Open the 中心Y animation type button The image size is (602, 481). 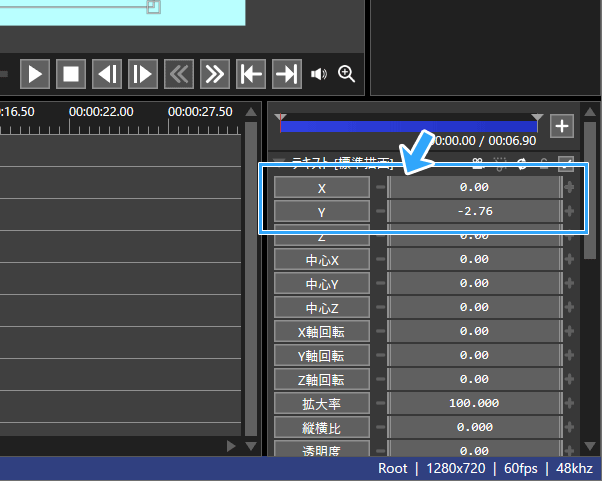[x=322, y=283]
